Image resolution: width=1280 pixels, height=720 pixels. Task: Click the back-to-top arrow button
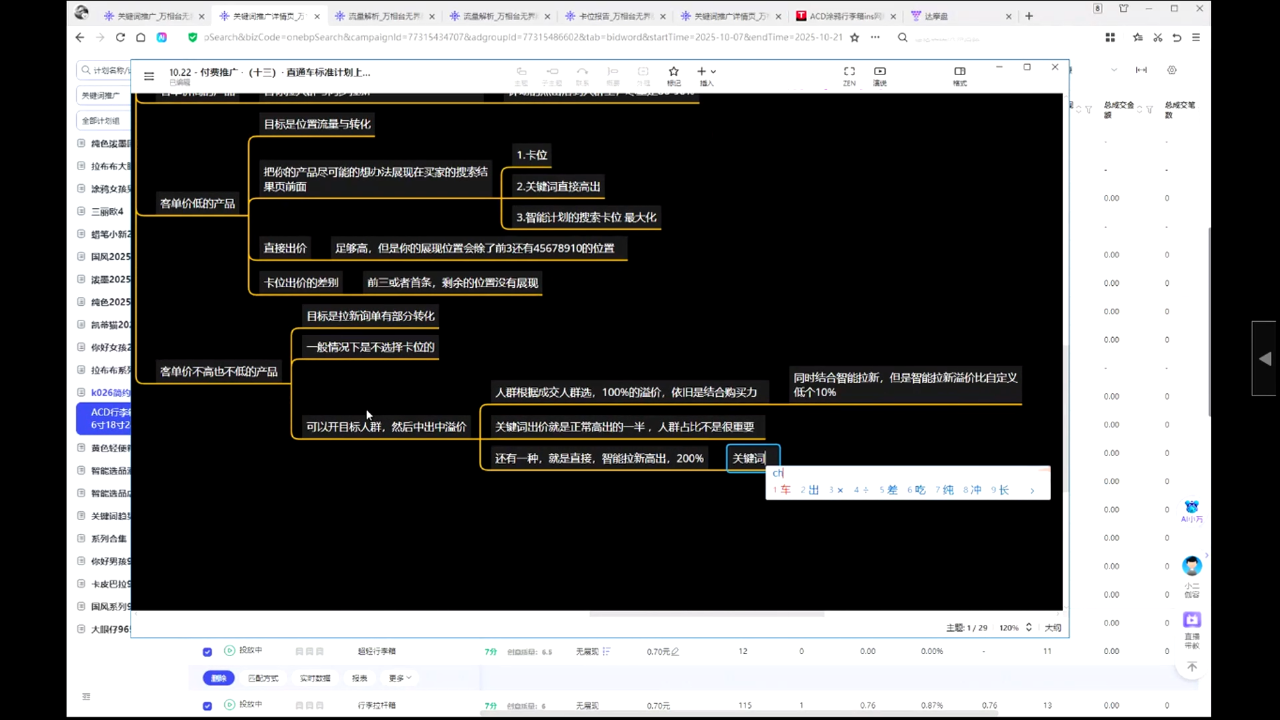click(x=1191, y=667)
